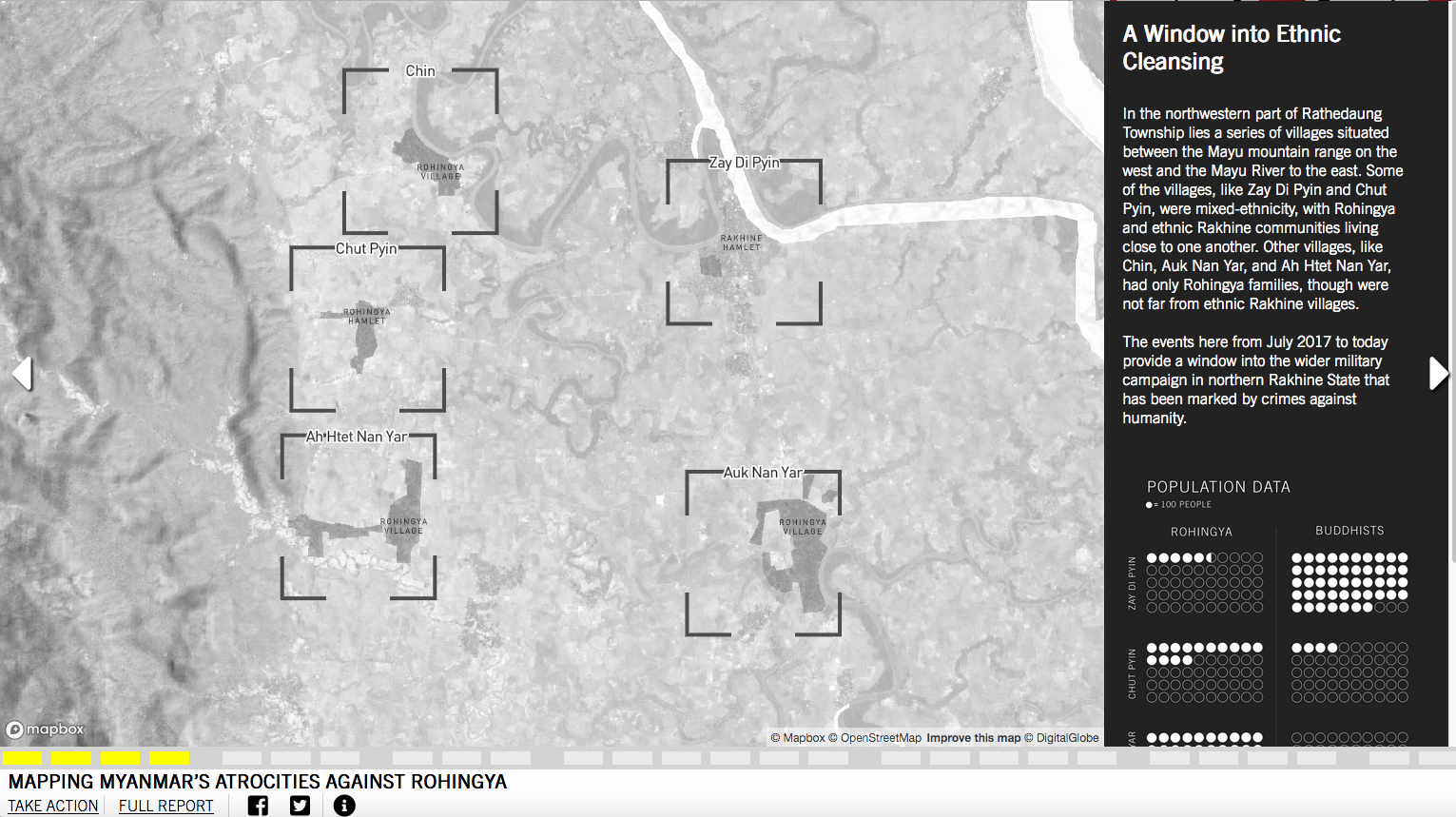Click the ROHINGYA column header
Image resolution: width=1456 pixels, height=817 pixels.
(x=1201, y=532)
